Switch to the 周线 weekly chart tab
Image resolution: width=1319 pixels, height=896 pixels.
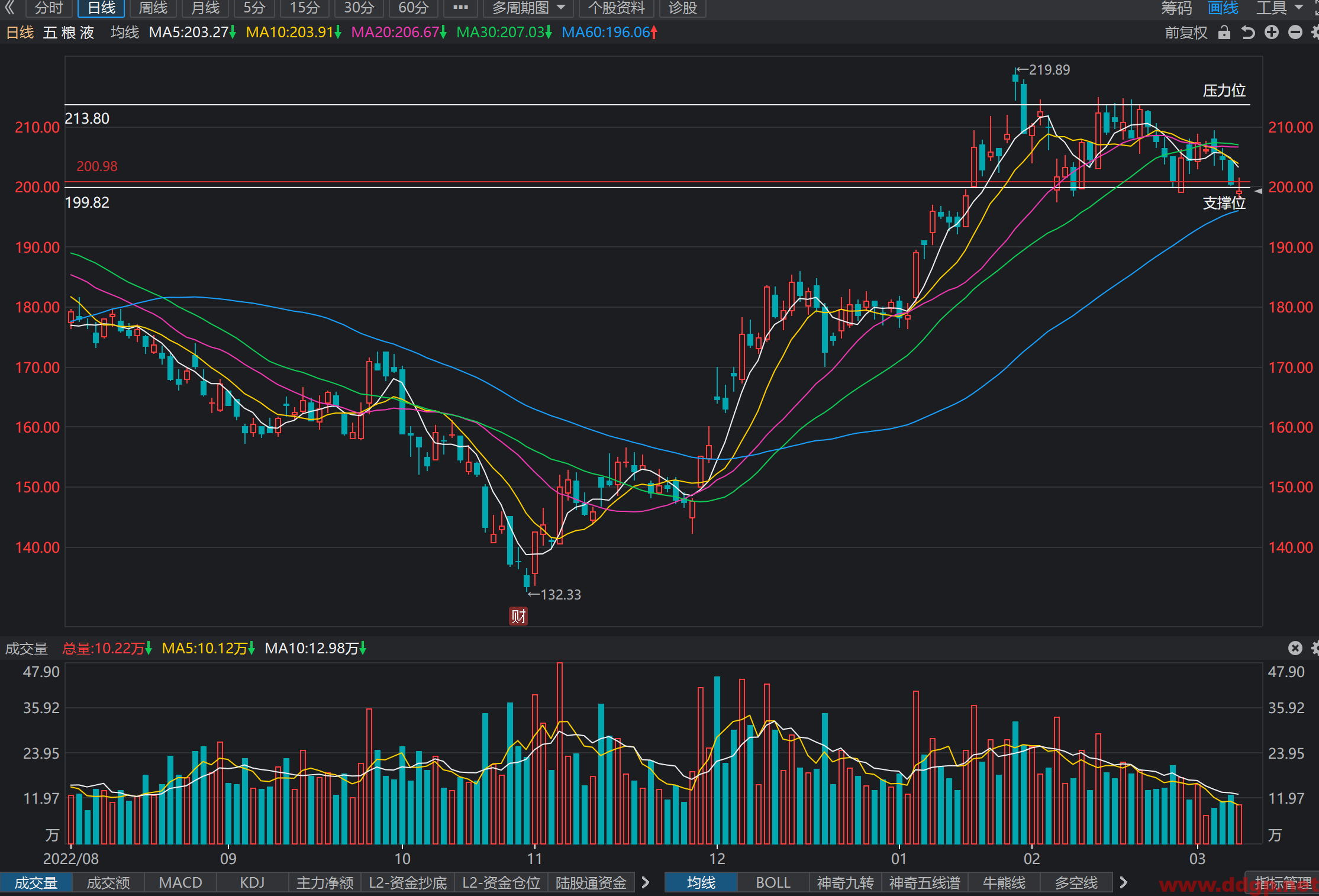tap(153, 8)
